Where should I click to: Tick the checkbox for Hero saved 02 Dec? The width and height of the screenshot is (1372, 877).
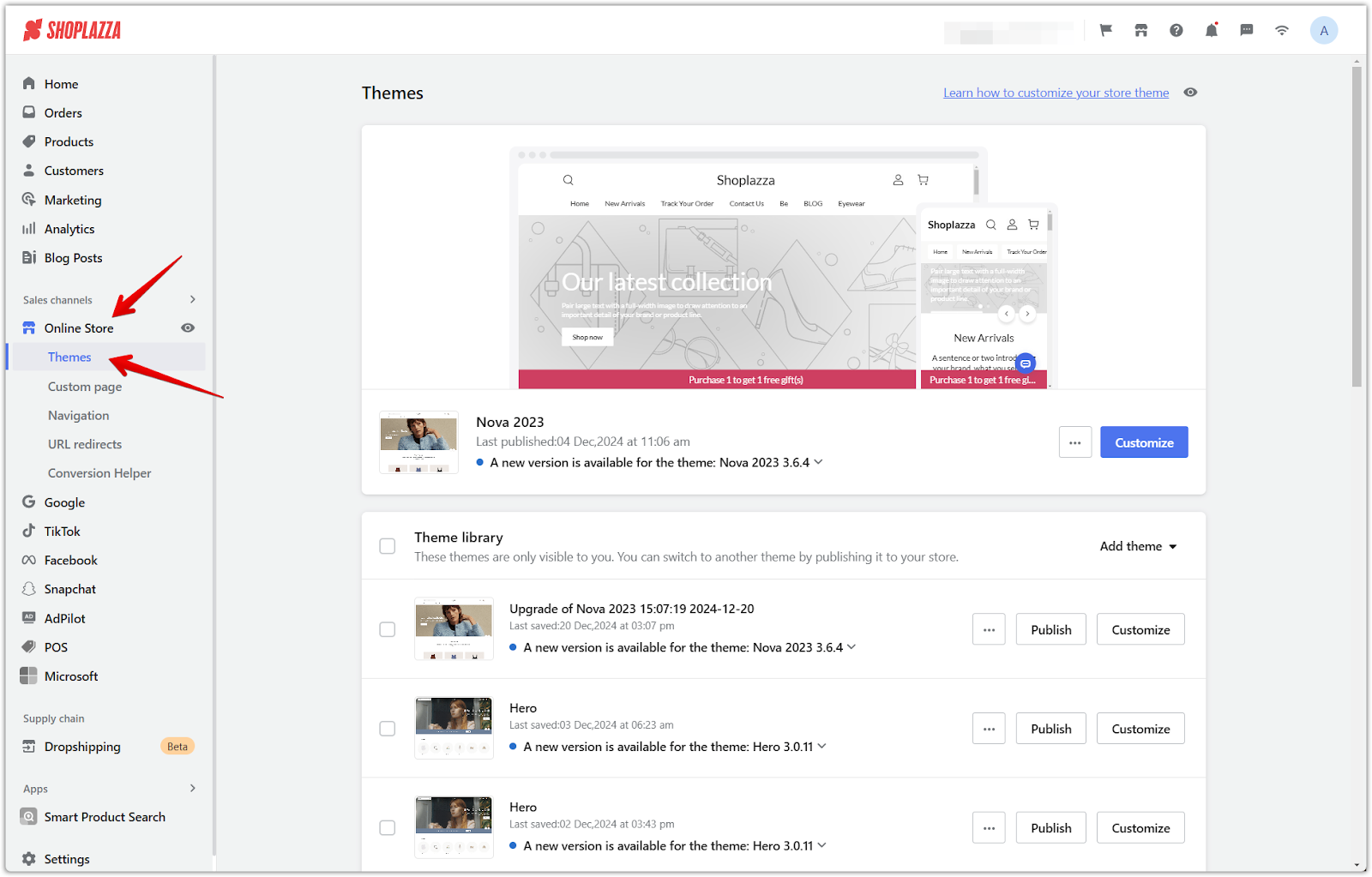click(x=388, y=828)
